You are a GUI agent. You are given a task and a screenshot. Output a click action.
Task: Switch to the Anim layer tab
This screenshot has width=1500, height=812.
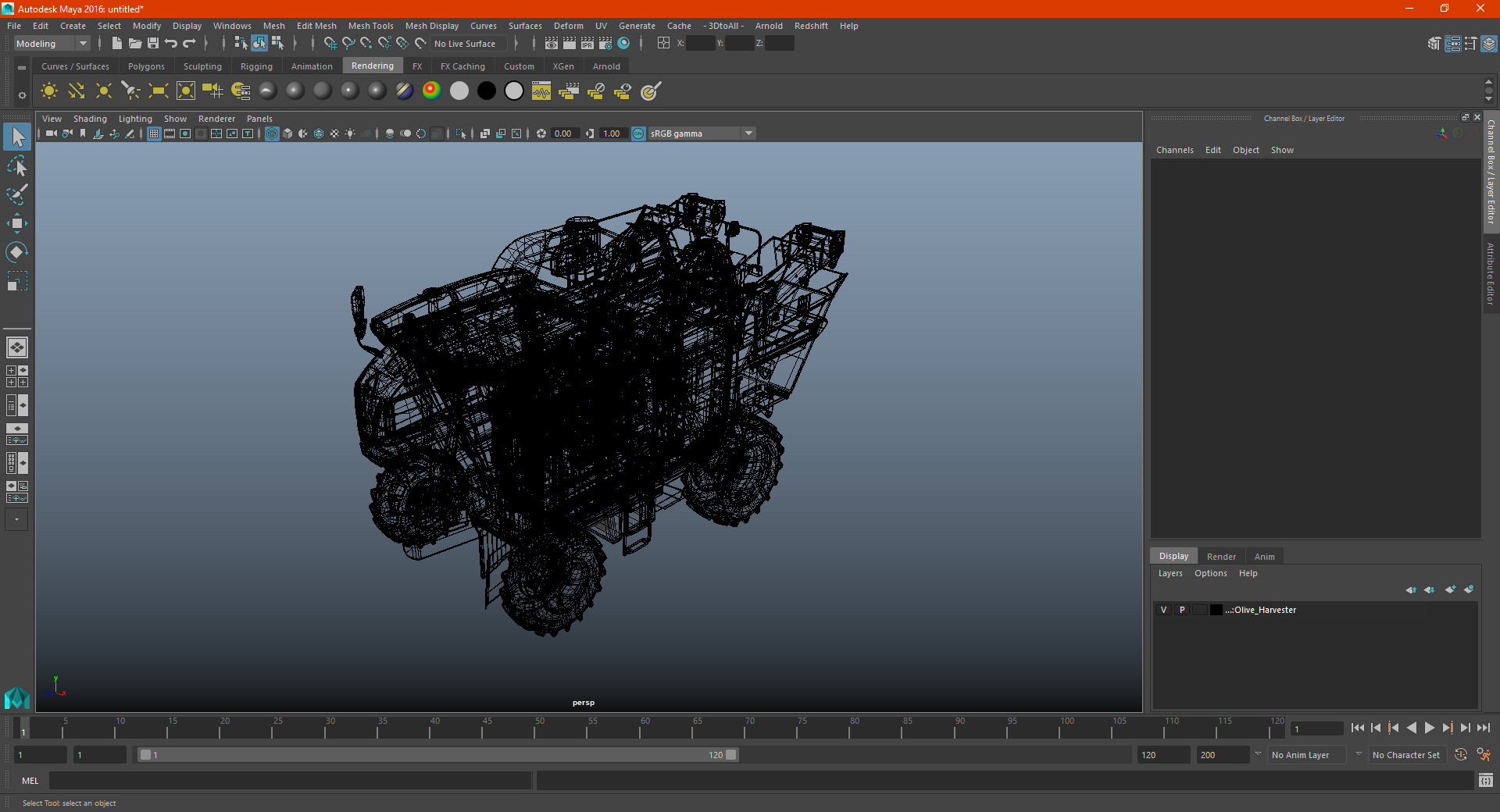tap(1264, 557)
